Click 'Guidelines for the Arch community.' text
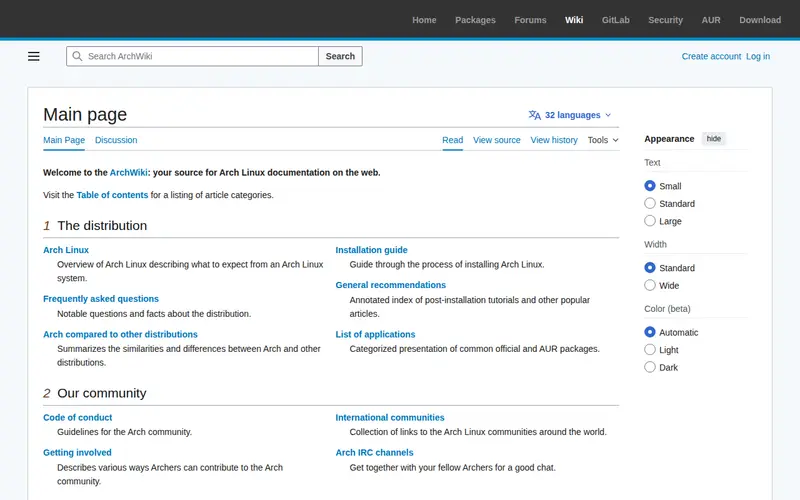The height and width of the screenshot is (500, 800). pyautogui.click(x=124, y=432)
